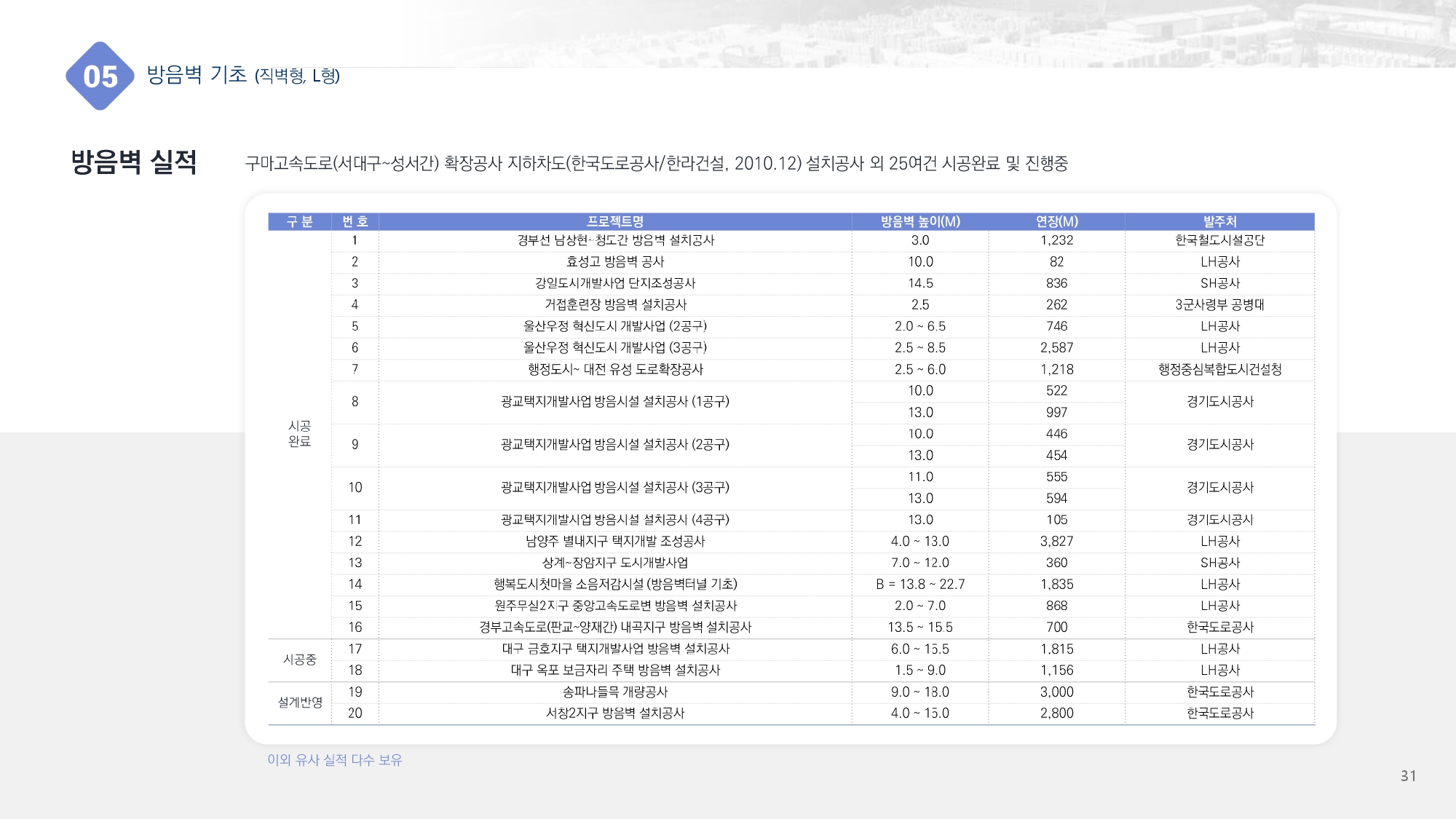This screenshot has width=1456, height=819.
Task: Select the 방음벽 높이(M) column header
Action: (919, 221)
